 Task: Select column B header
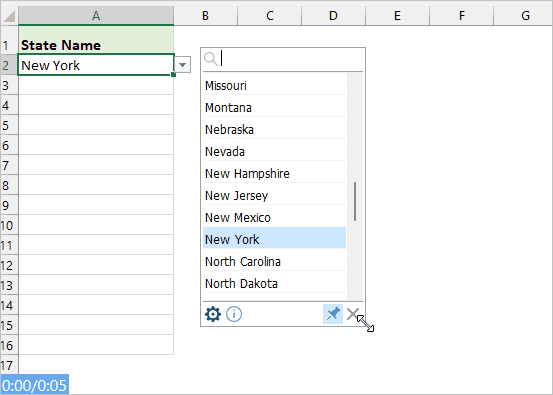pos(206,16)
